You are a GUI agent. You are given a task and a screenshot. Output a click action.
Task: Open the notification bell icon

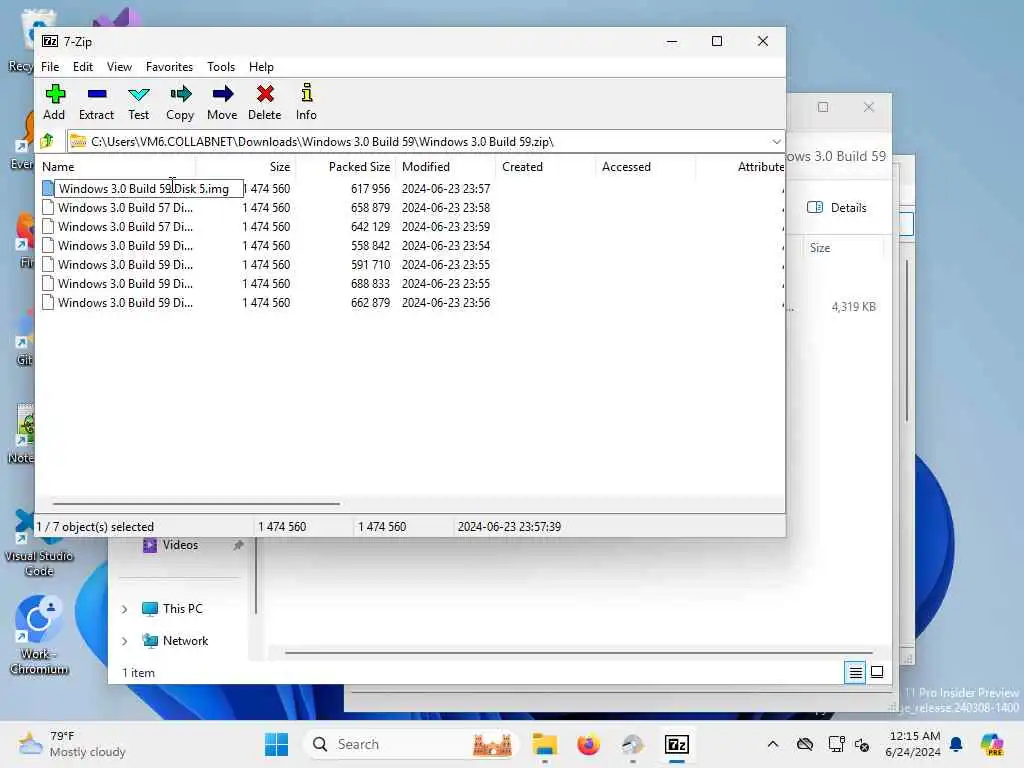[x=956, y=744]
